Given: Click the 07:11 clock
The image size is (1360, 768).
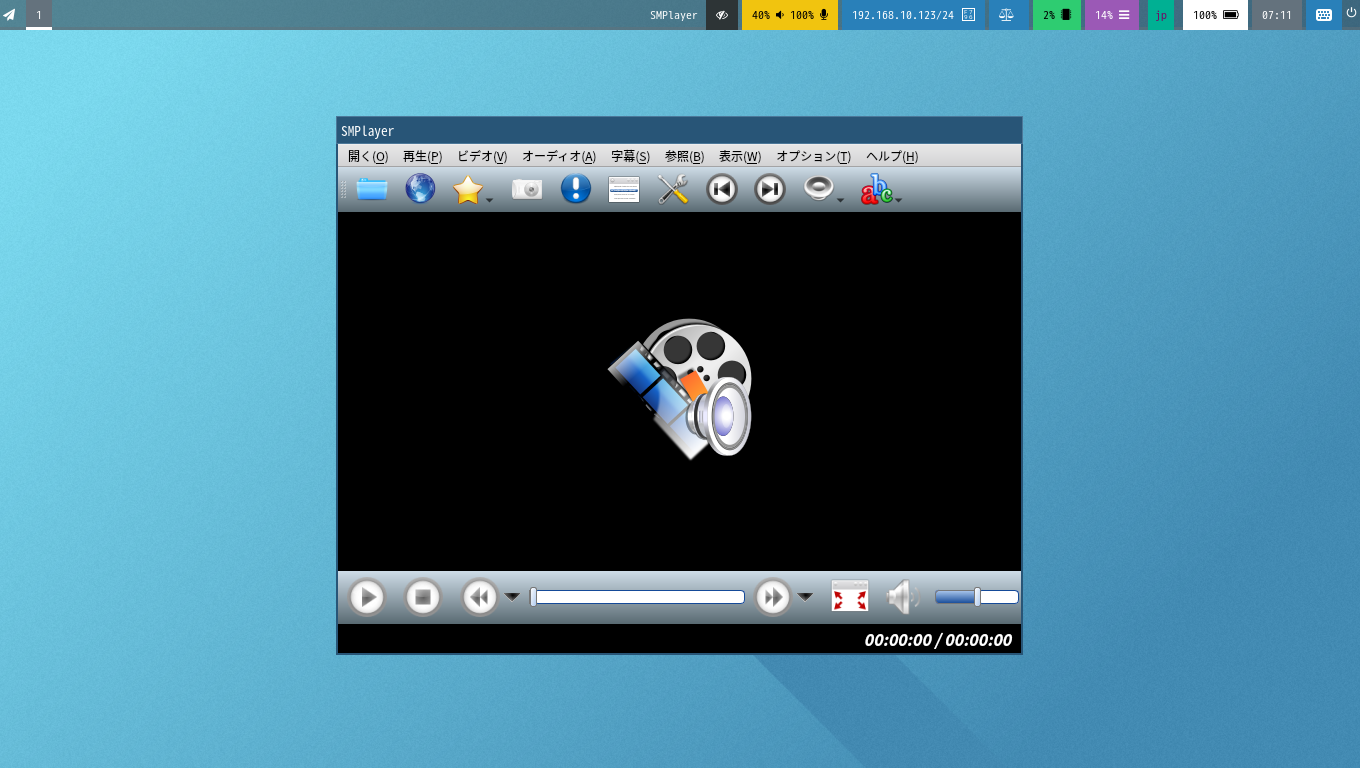Looking at the screenshot, I should tap(1277, 15).
